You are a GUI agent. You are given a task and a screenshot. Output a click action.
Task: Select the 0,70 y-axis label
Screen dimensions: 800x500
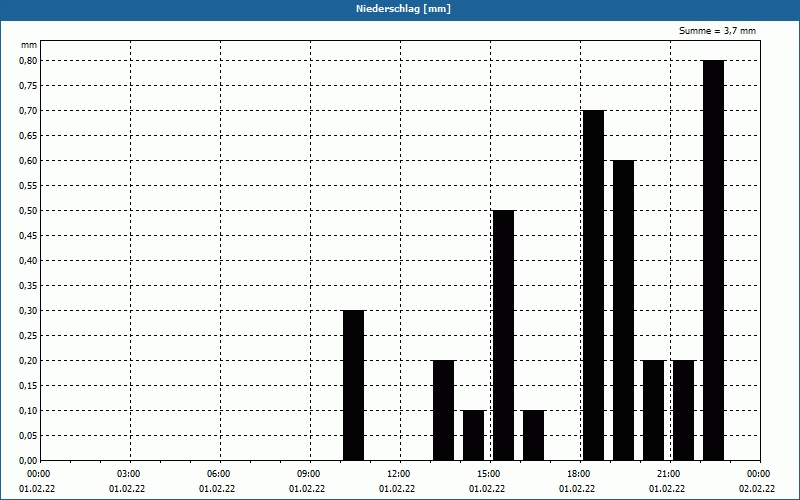pyautogui.click(x=28, y=111)
